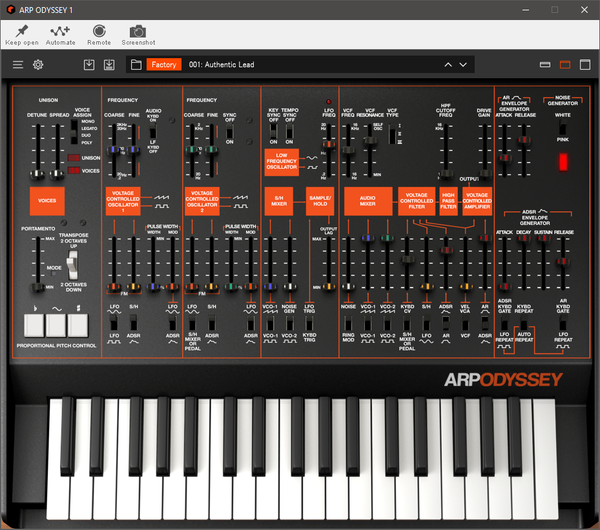
Task: Adjust the AR envelope ATTACK slider
Action: click(504, 158)
